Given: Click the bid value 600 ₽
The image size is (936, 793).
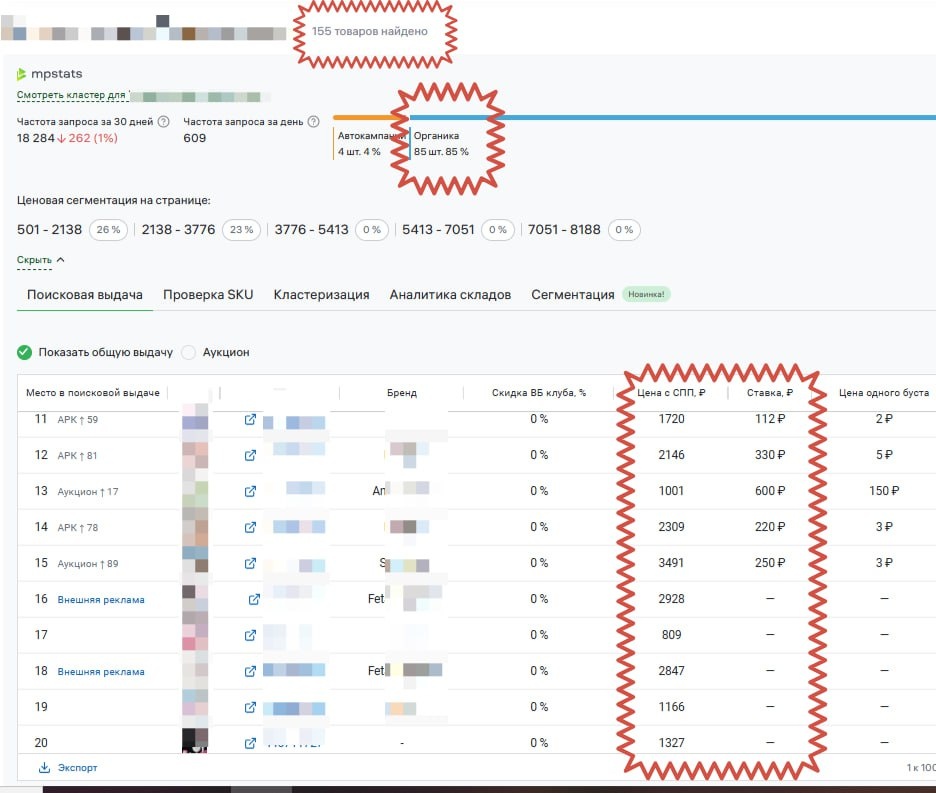Looking at the screenshot, I should click(x=769, y=491).
